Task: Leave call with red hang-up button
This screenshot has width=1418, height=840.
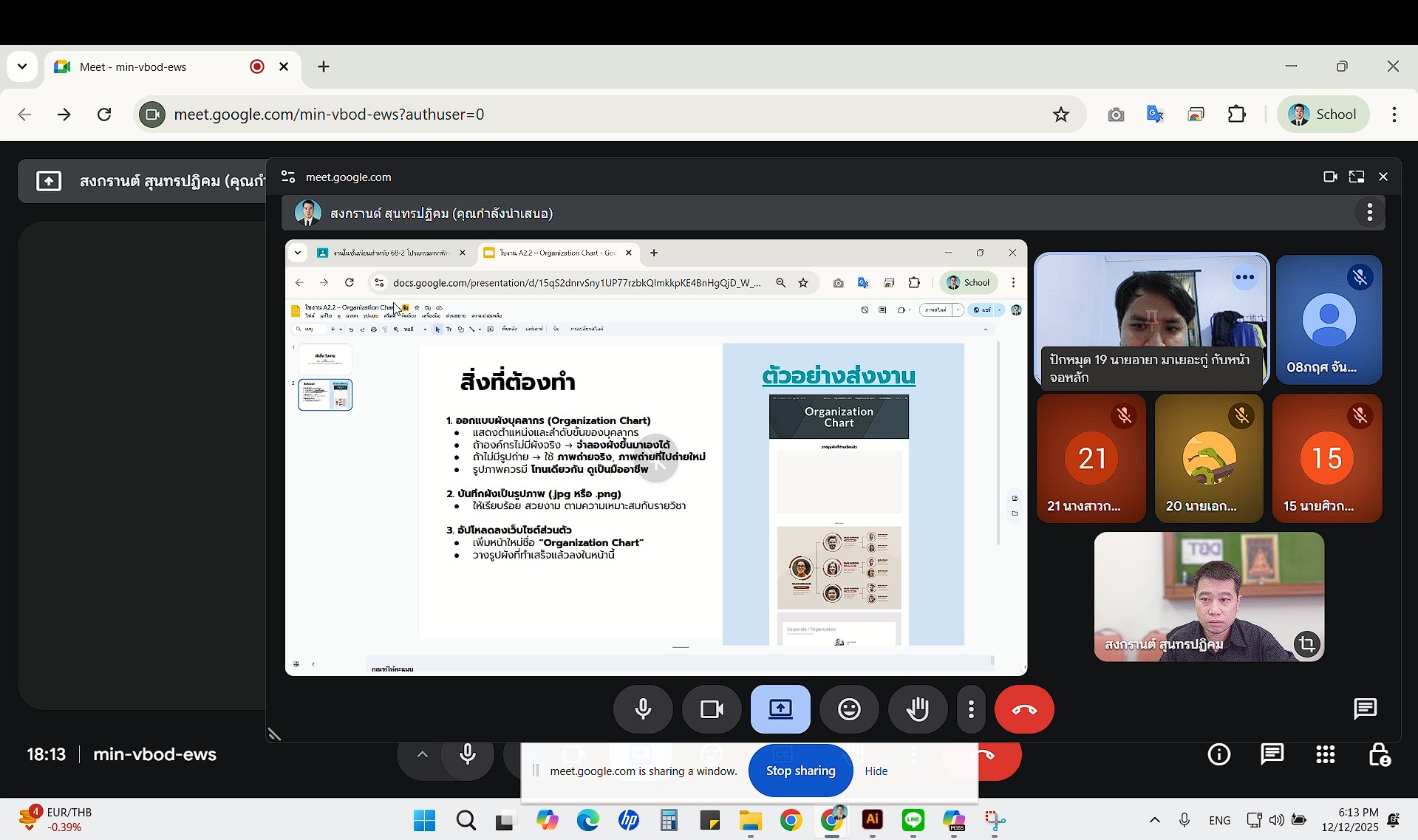Action: [x=1024, y=709]
